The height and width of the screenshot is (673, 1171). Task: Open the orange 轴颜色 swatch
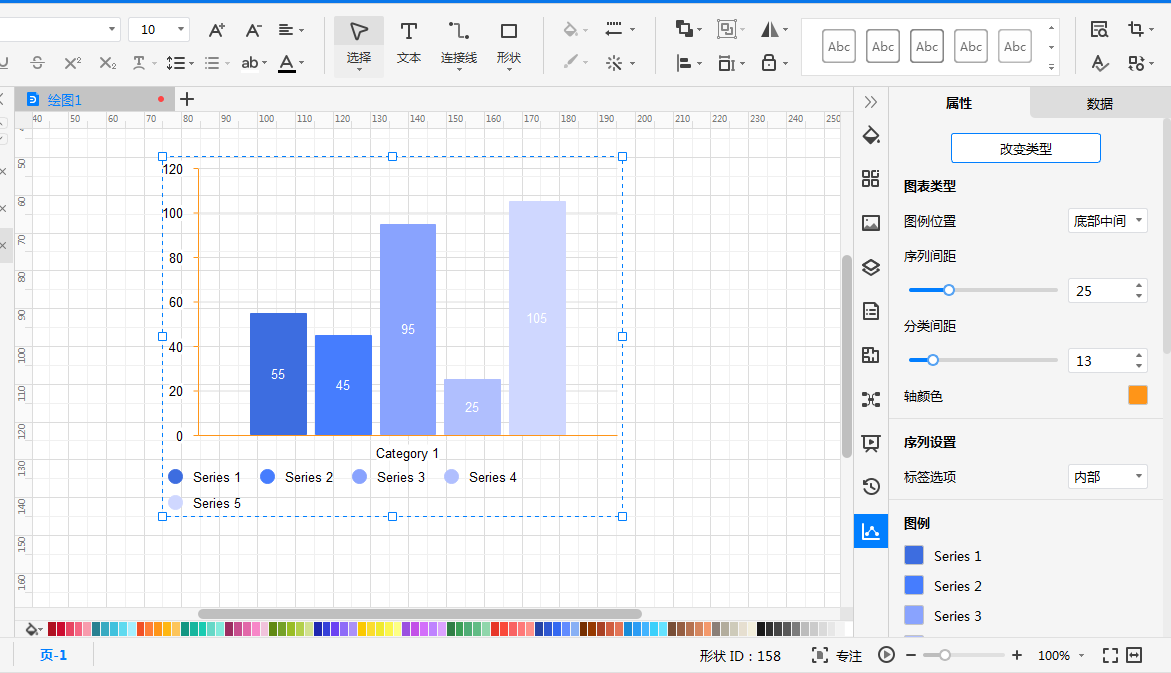click(1137, 395)
